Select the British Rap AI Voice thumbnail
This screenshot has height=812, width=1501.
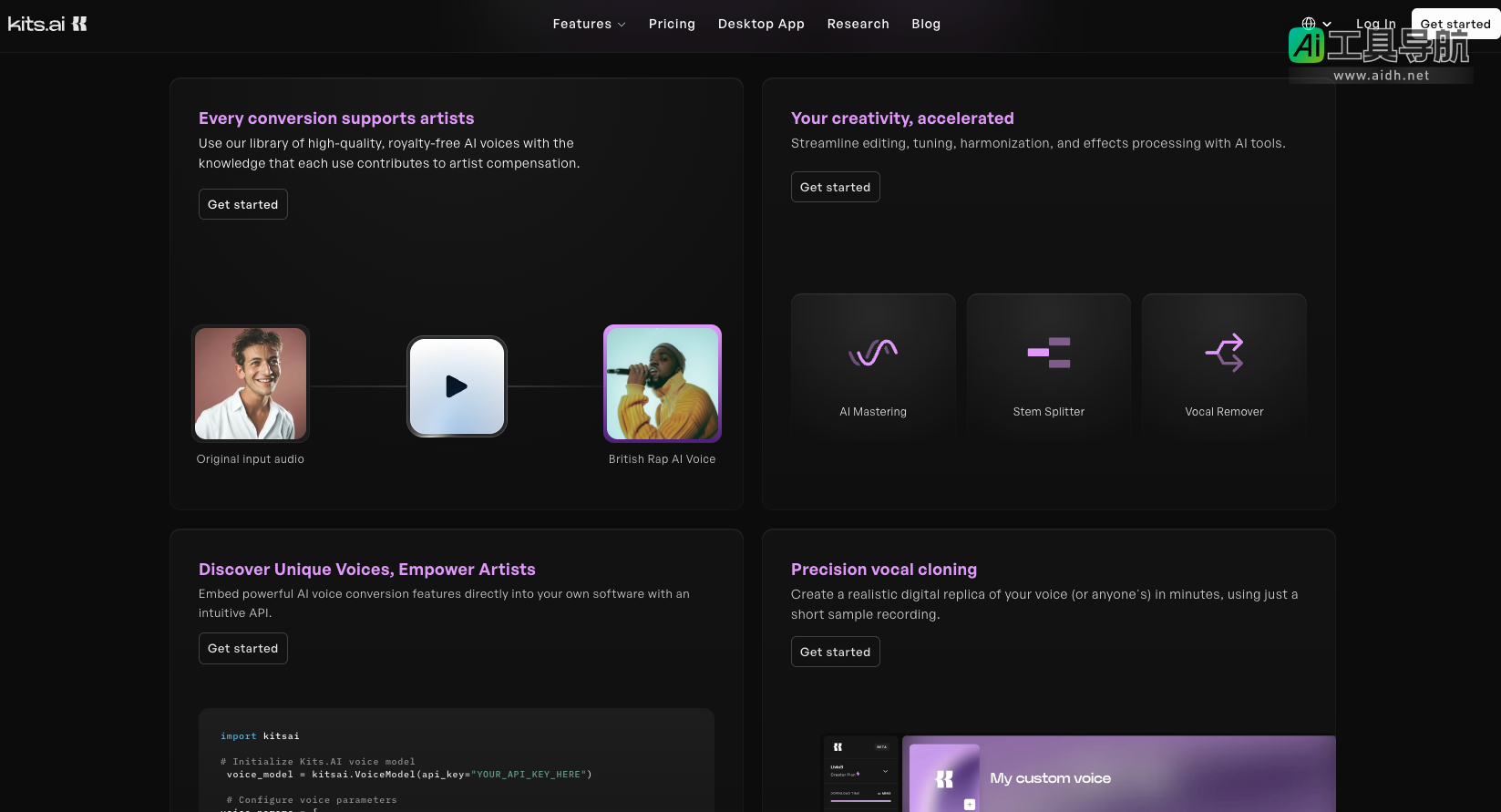(x=663, y=384)
